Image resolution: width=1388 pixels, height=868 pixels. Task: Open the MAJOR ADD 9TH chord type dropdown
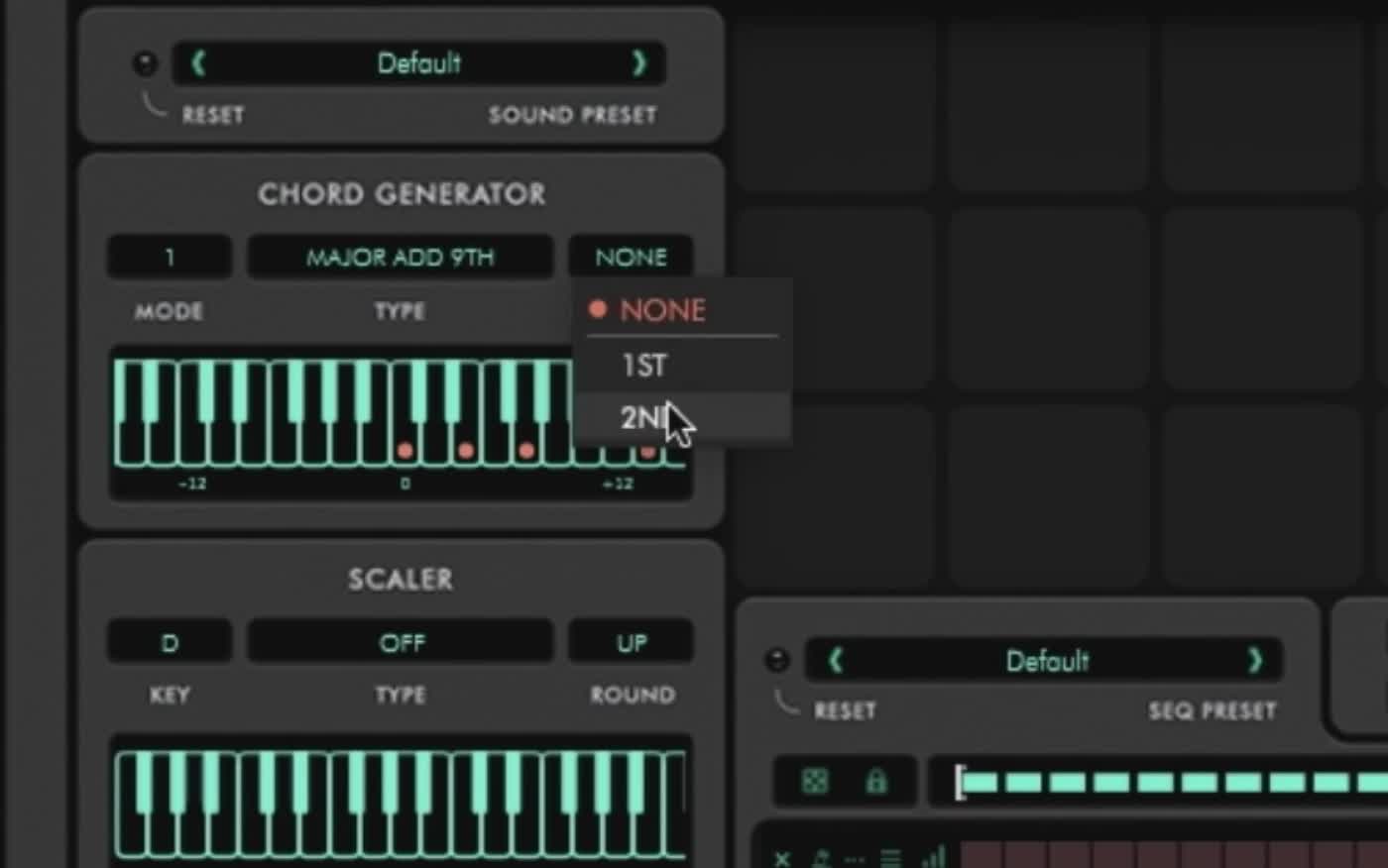(x=401, y=258)
